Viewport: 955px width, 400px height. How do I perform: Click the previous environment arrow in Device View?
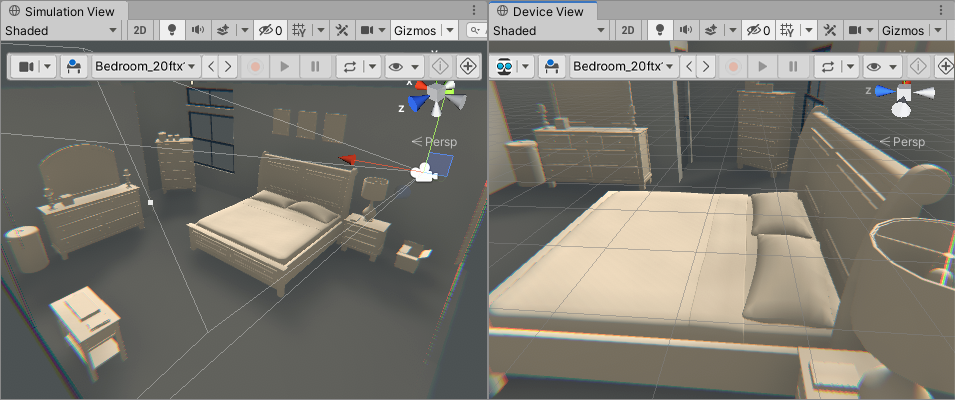688,67
